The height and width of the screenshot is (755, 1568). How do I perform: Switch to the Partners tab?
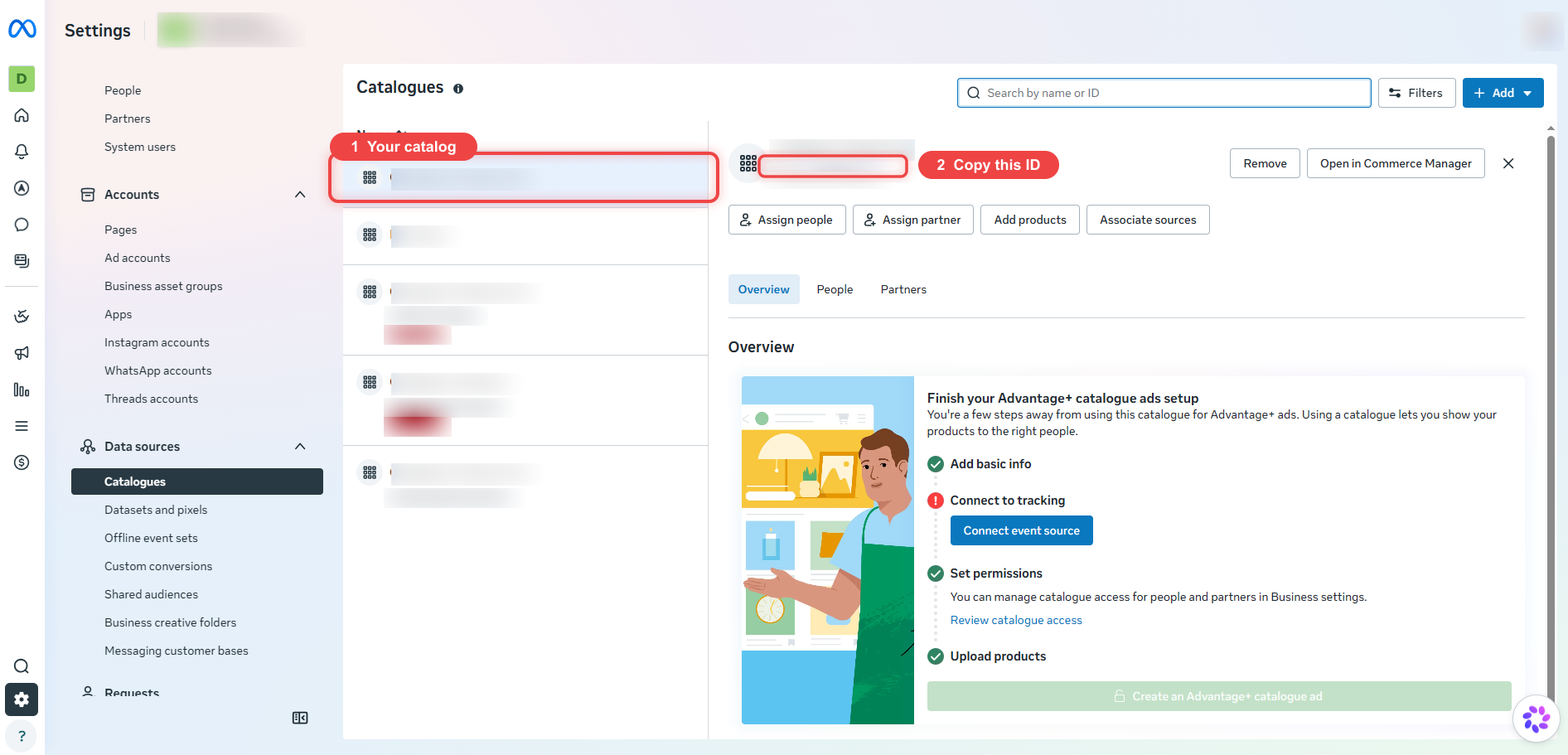point(903,289)
